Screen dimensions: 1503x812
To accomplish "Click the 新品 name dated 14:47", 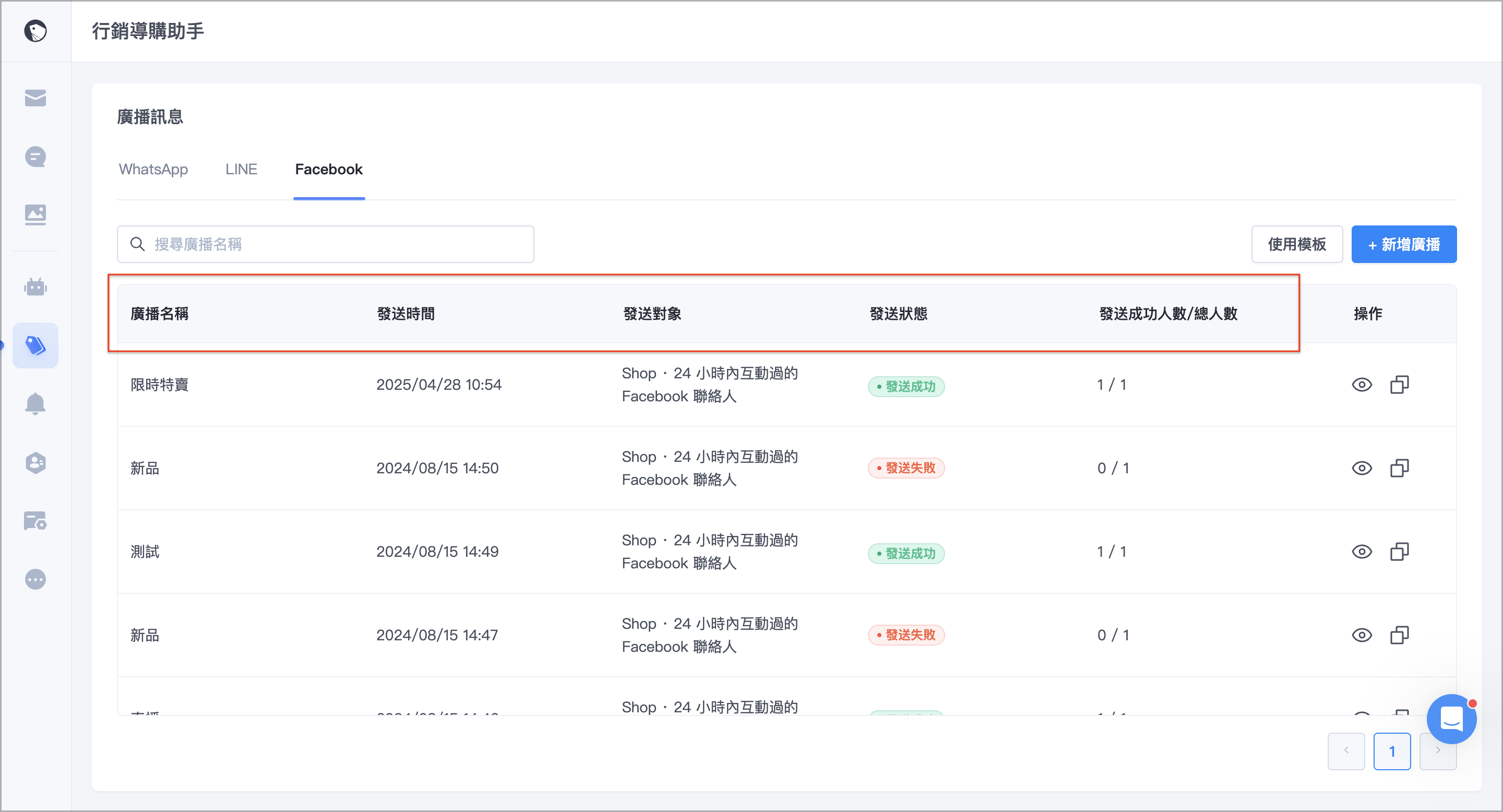I will click(x=145, y=635).
